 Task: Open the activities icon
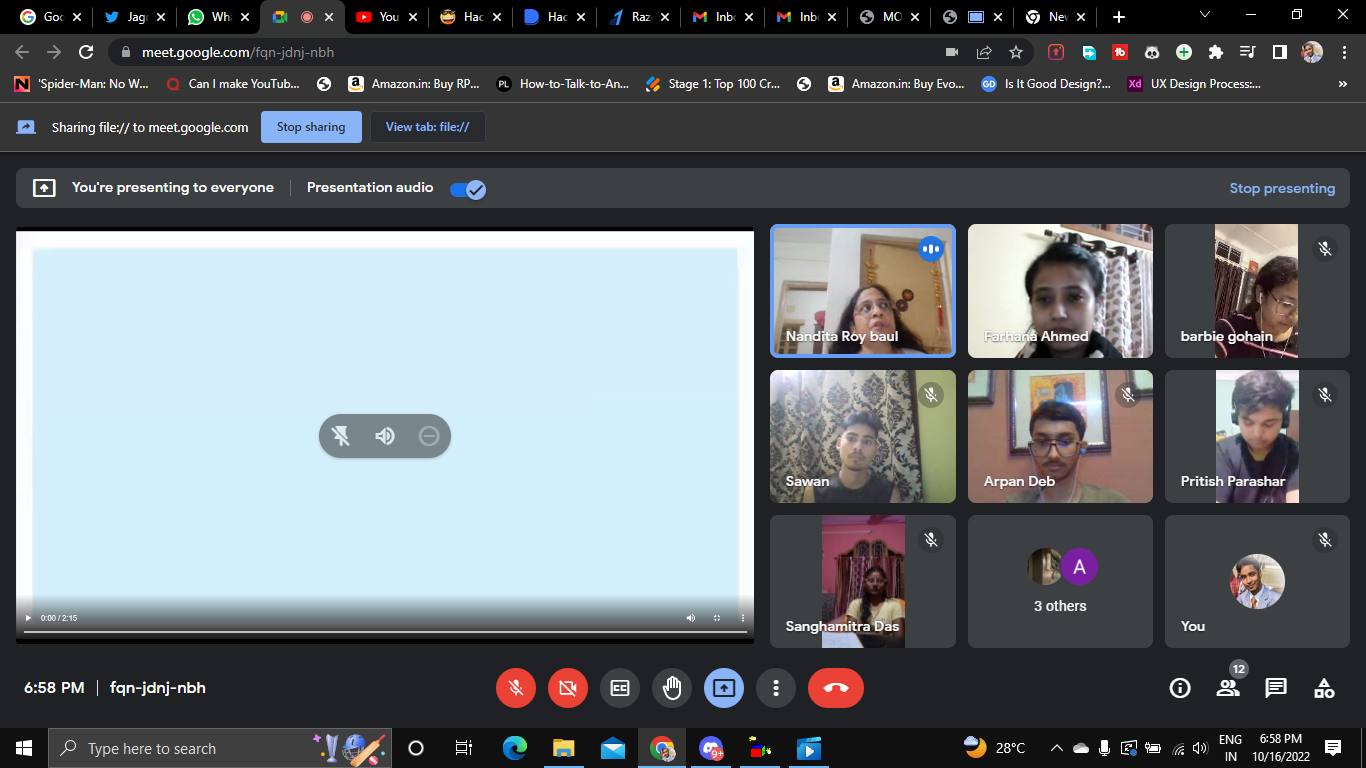click(x=1324, y=688)
